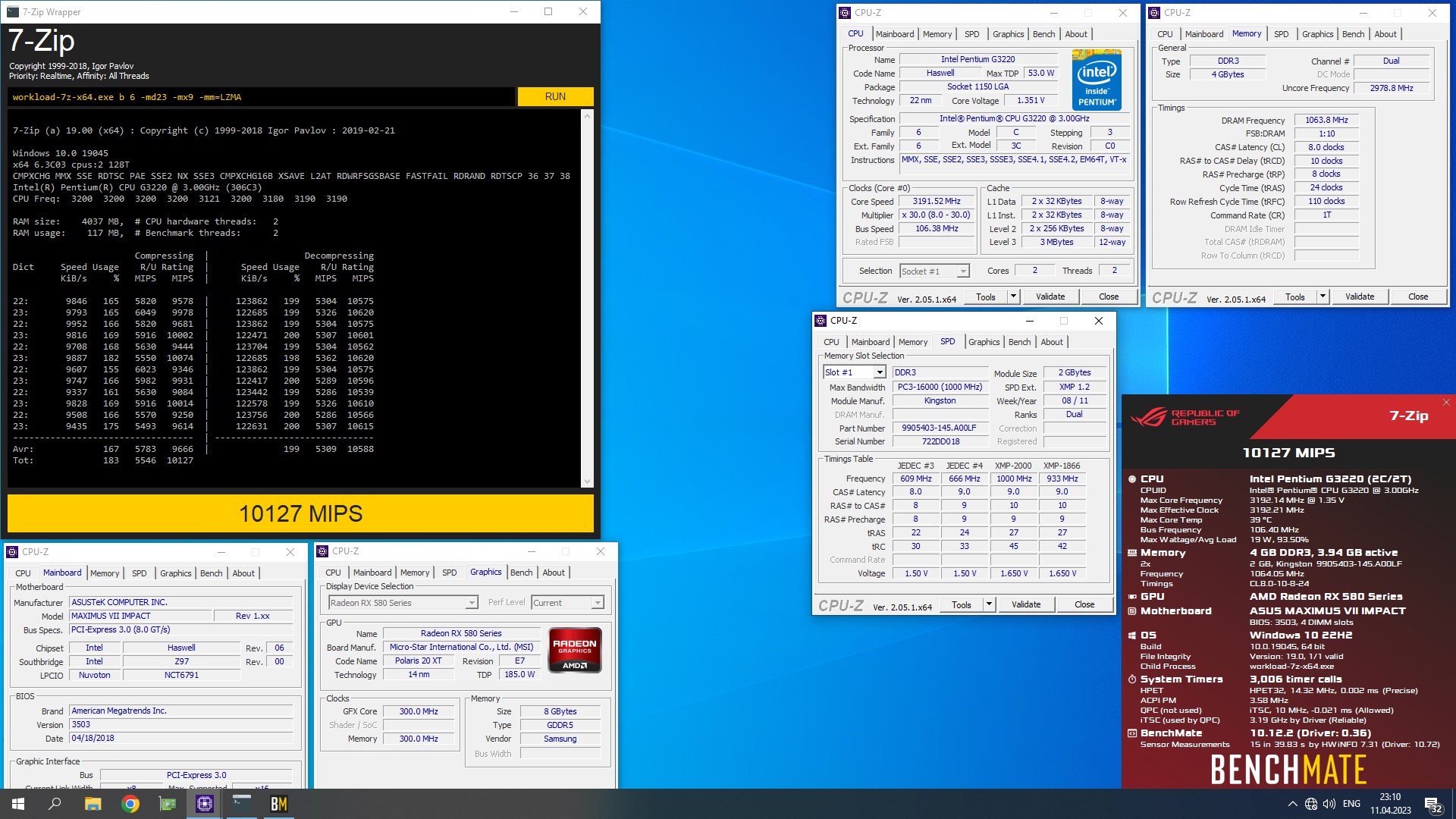Click CPU-Z SPD window title icon

[x=821, y=321]
